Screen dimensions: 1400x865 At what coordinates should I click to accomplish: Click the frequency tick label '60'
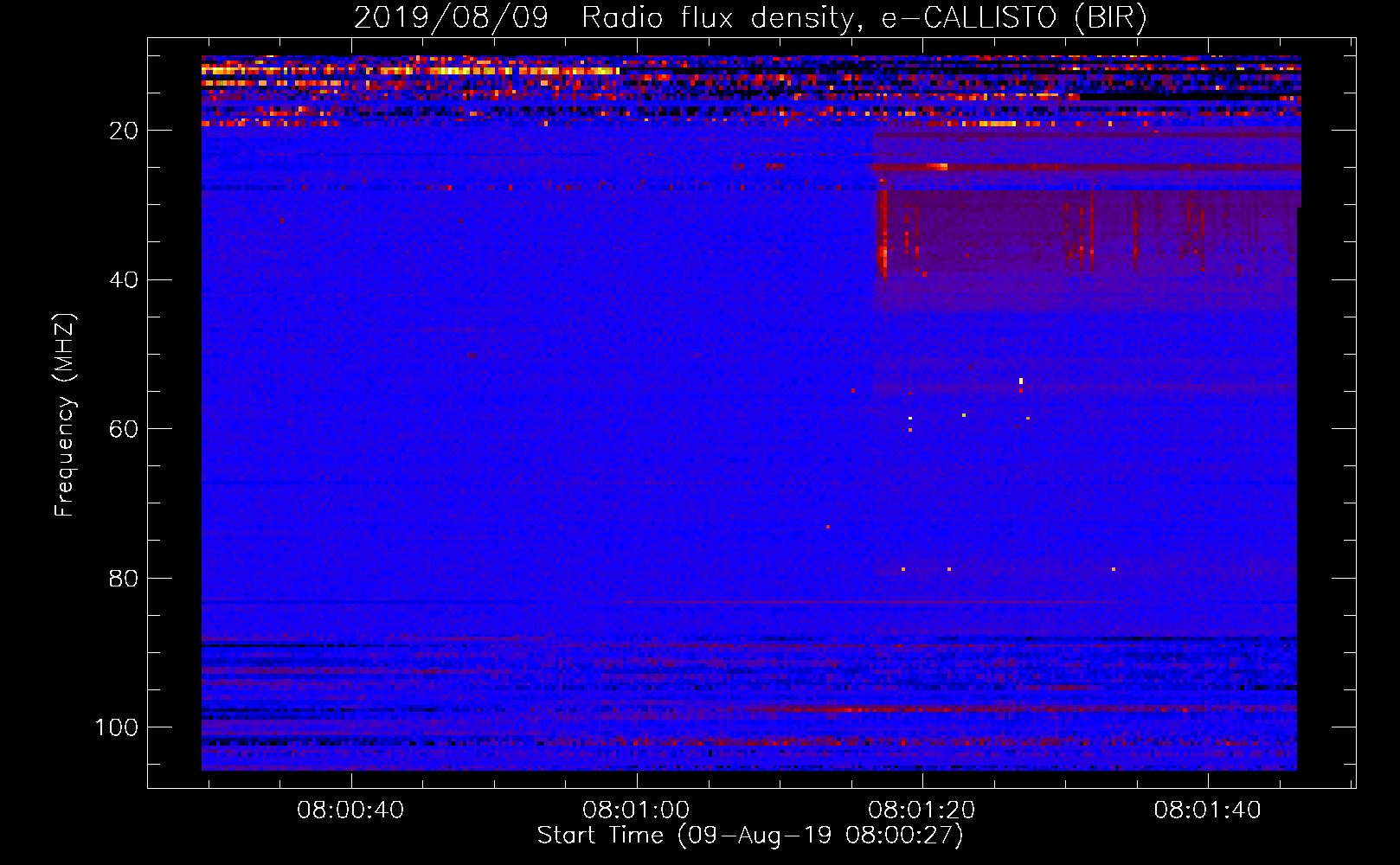click(x=124, y=429)
